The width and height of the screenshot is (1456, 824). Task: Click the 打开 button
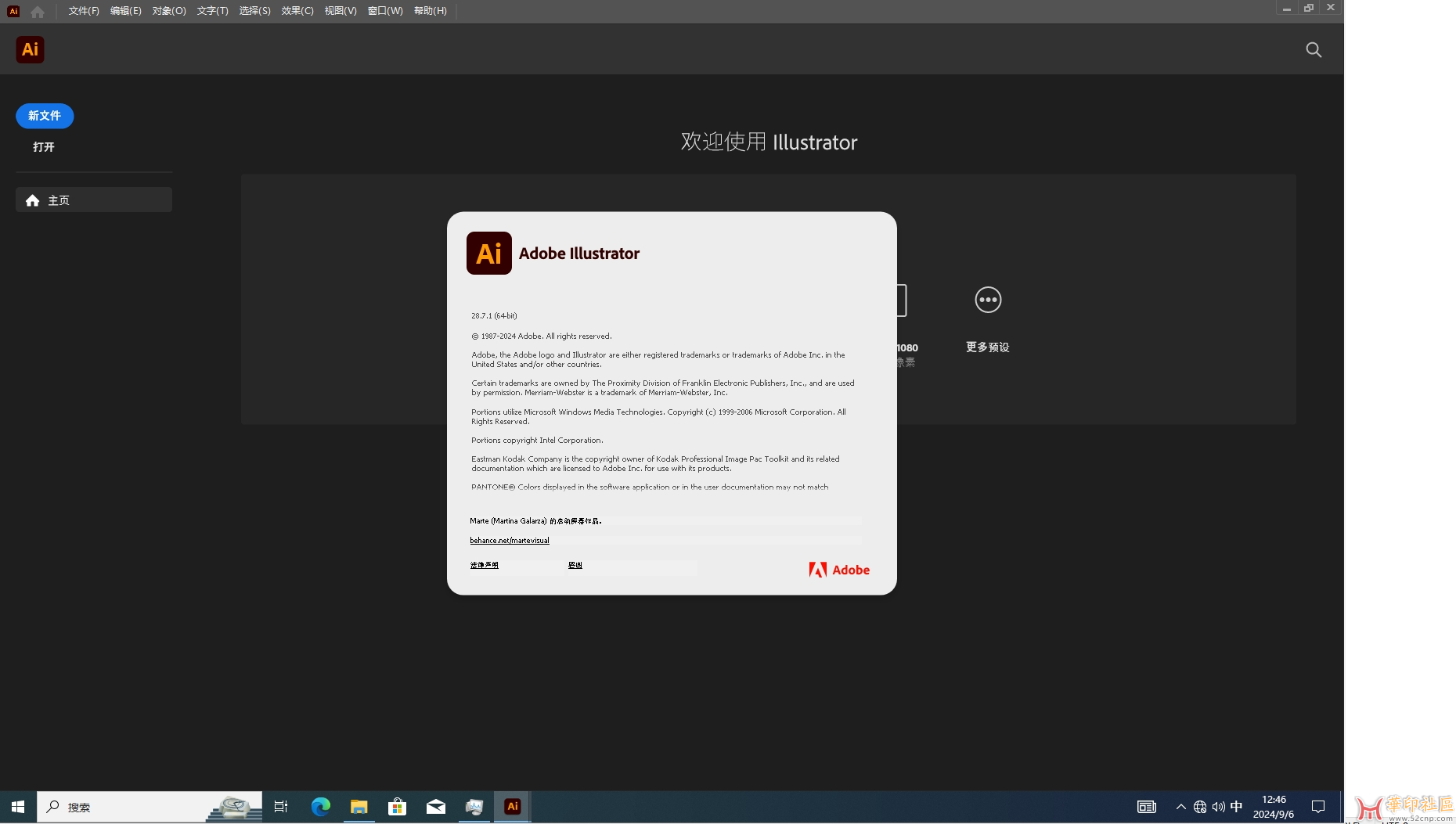coord(44,147)
